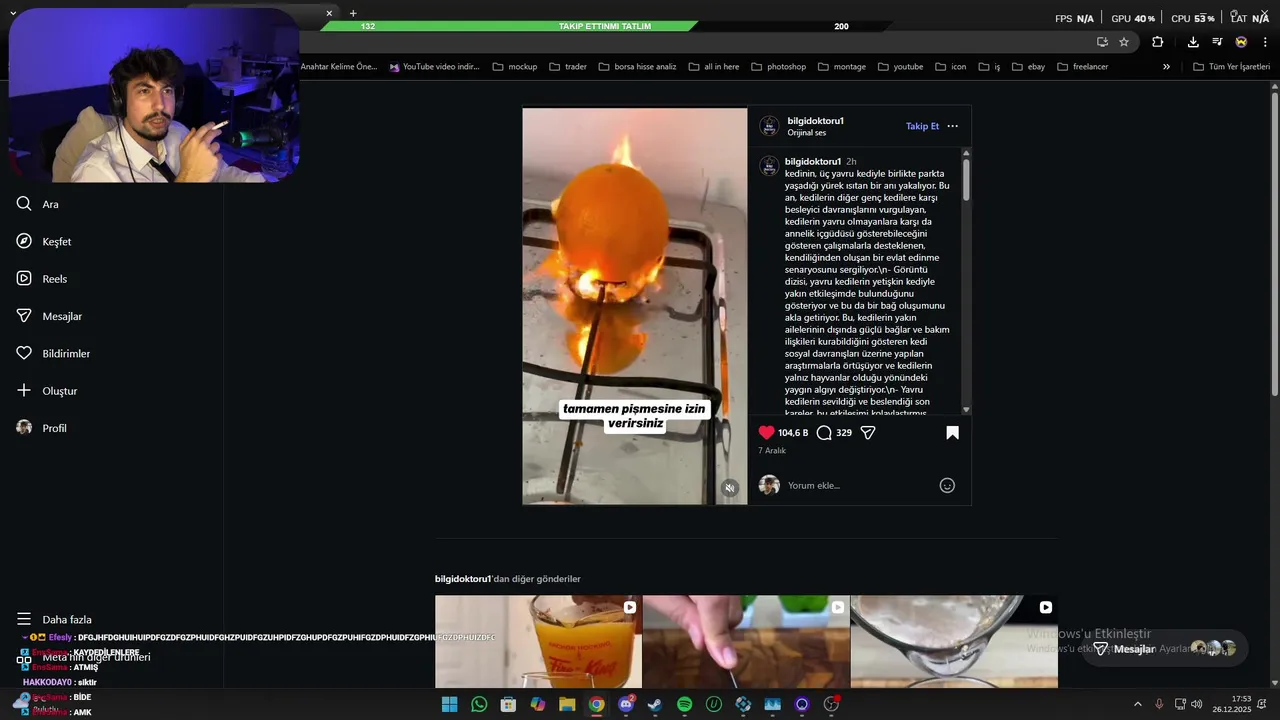Launch WhatsApp from the taskbar
Viewport: 1280px width, 720px height.
pos(479,704)
